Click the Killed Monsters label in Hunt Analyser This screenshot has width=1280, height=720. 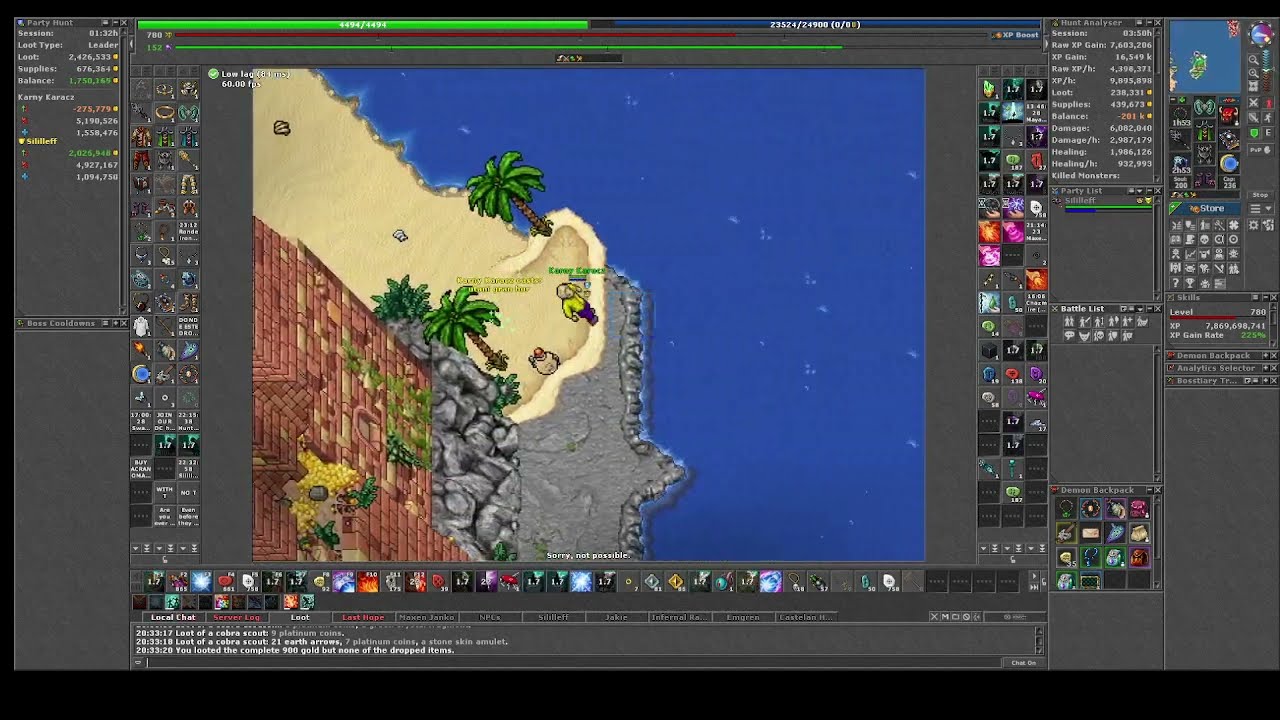point(1086,176)
